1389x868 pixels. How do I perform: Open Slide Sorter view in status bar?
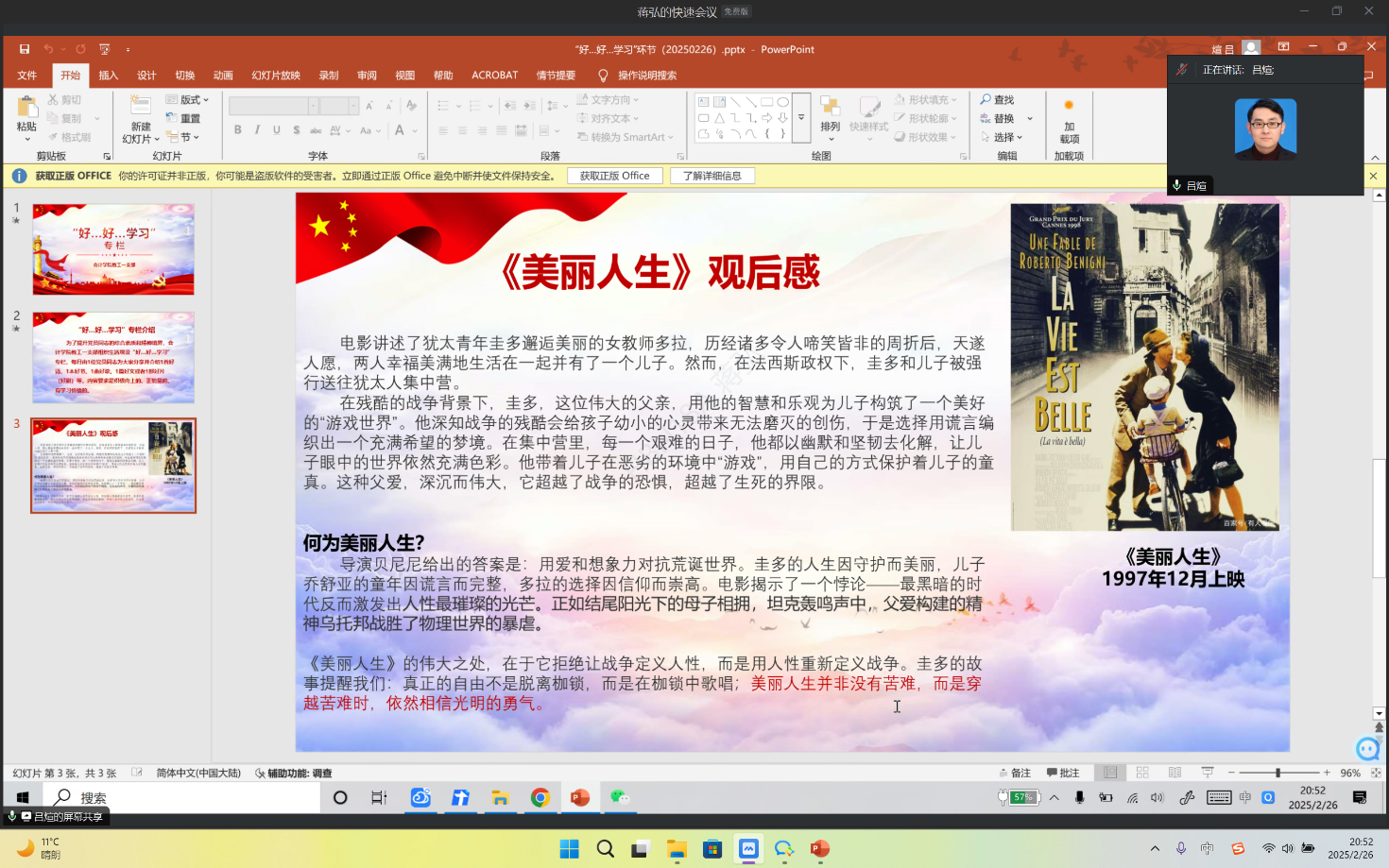1142,773
